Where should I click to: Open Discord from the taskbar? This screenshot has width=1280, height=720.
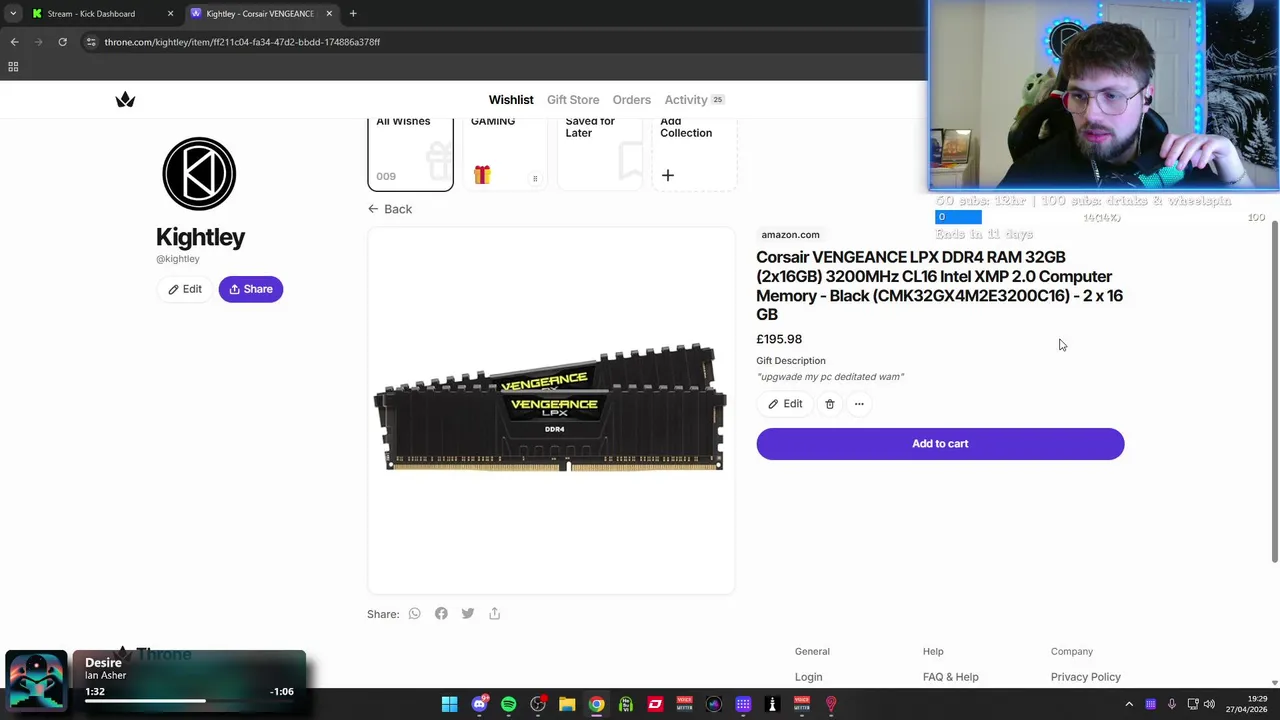pos(479,705)
